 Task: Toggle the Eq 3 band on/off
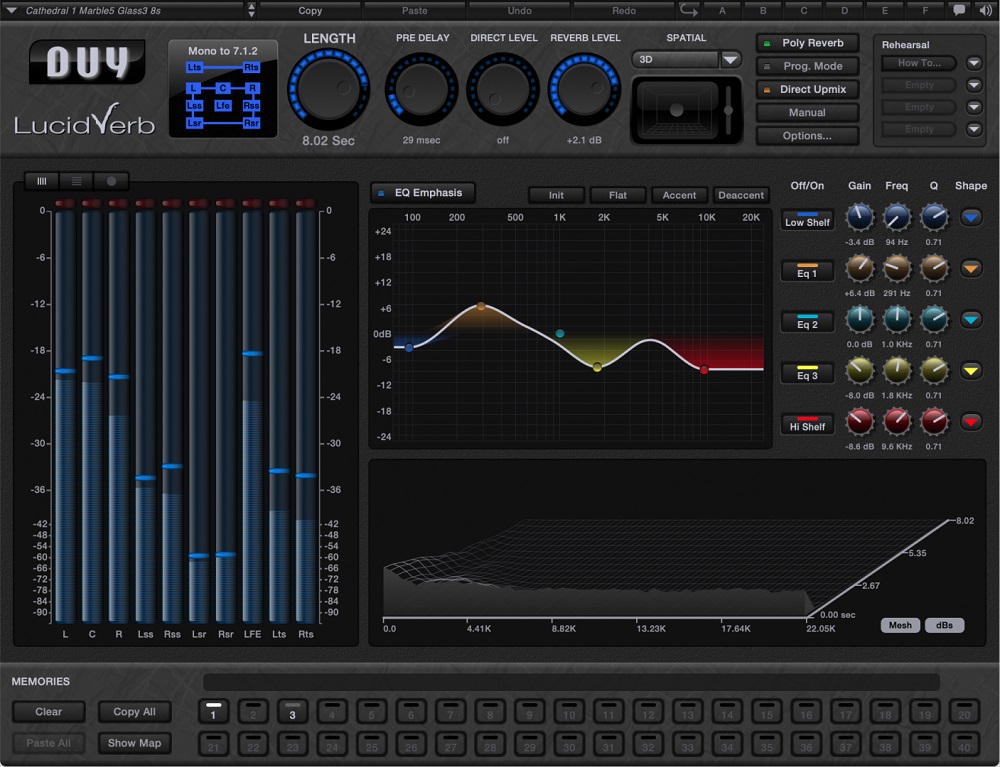pyautogui.click(x=807, y=373)
